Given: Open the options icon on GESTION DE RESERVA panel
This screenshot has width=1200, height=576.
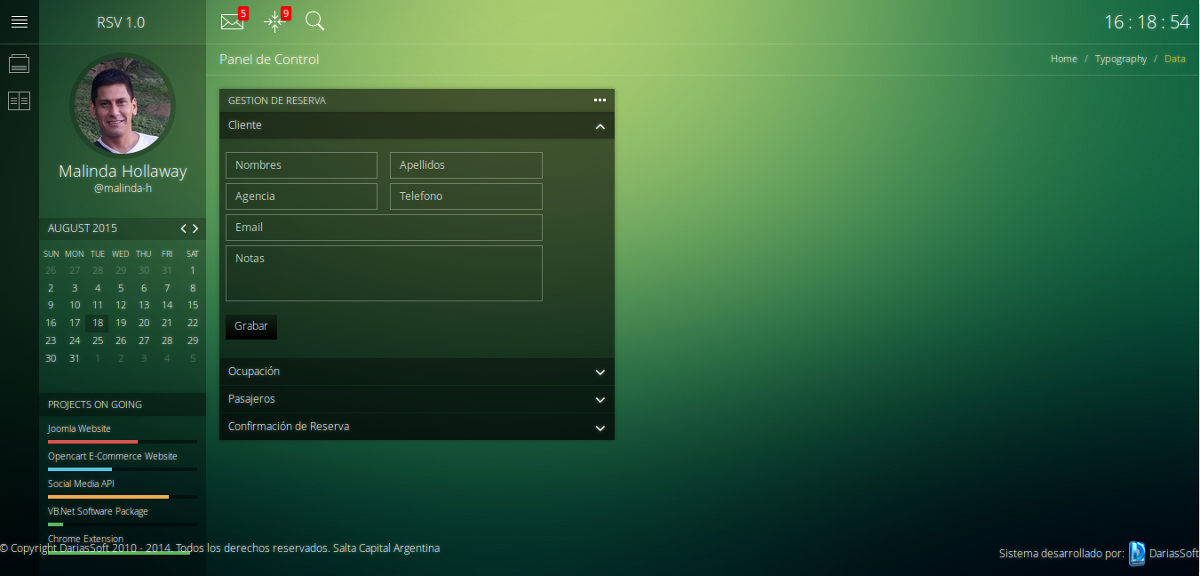Looking at the screenshot, I should coord(600,100).
